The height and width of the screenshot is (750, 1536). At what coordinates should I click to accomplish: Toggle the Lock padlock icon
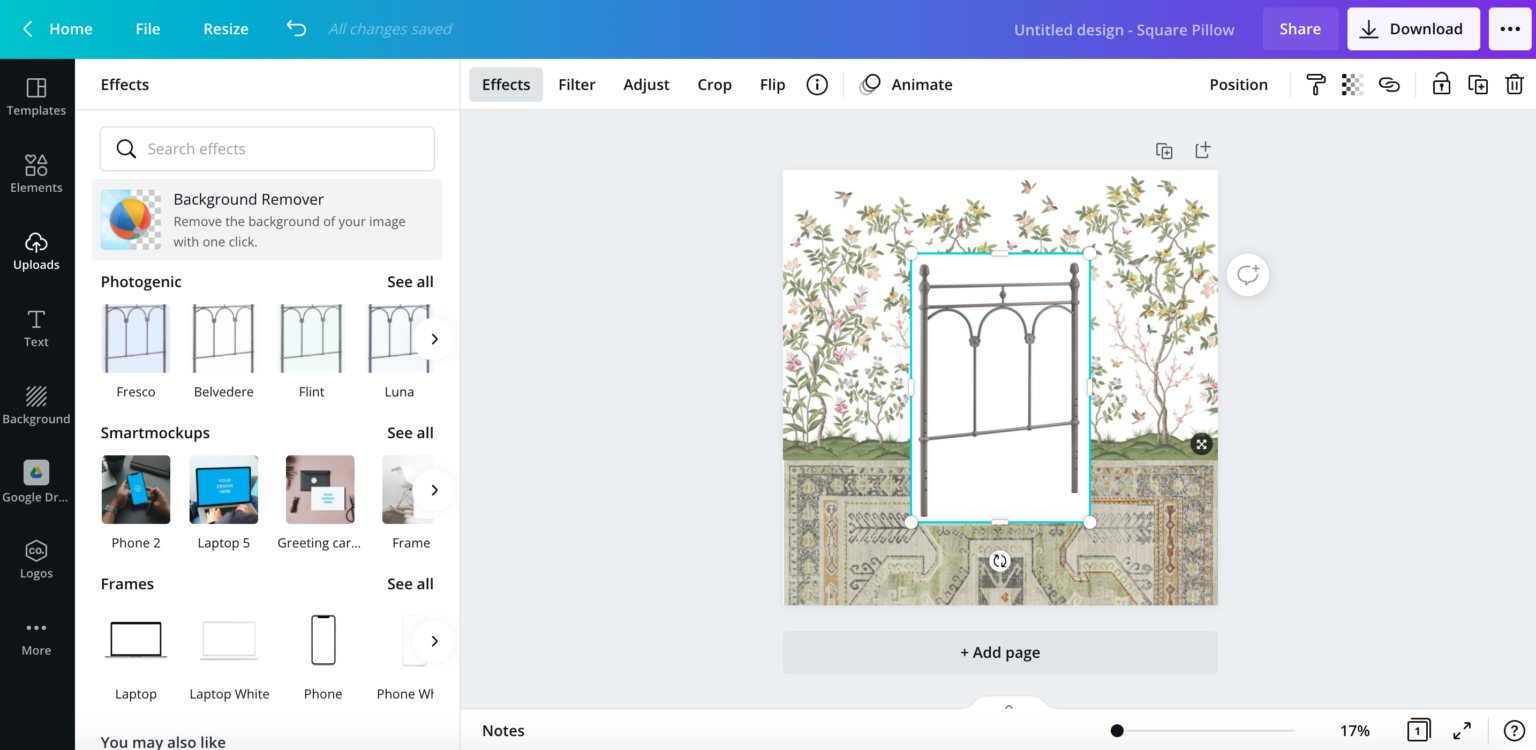coord(1441,85)
